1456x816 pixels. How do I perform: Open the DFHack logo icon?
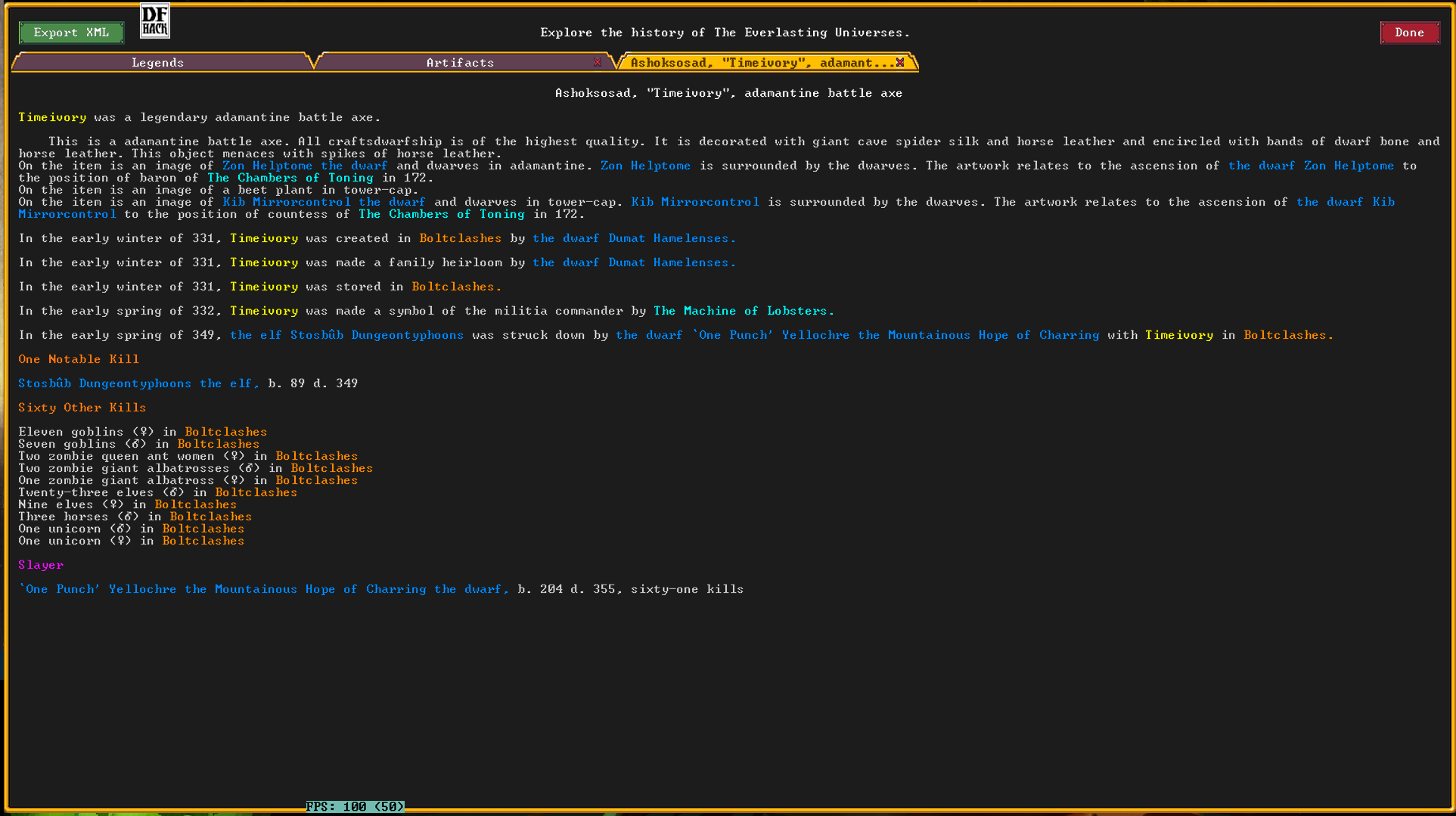155,21
